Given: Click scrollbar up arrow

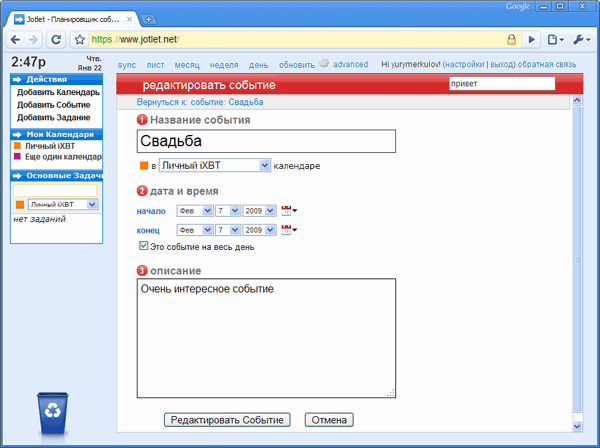Looking at the screenshot, I should 577,101.
